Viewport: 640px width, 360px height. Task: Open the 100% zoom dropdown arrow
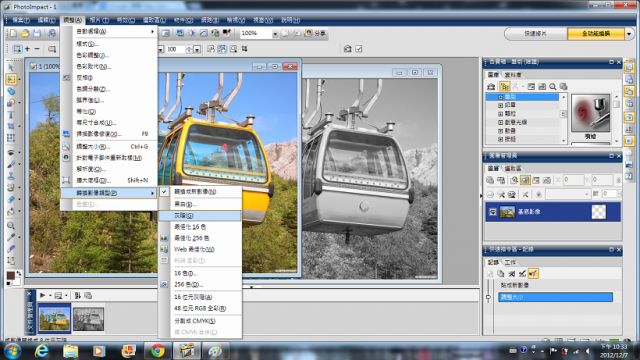[275, 34]
